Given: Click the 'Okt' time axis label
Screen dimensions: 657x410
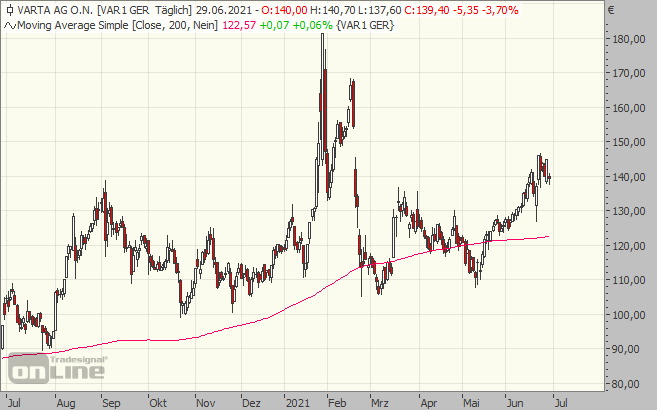Looking at the screenshot, I should [158, 403].
